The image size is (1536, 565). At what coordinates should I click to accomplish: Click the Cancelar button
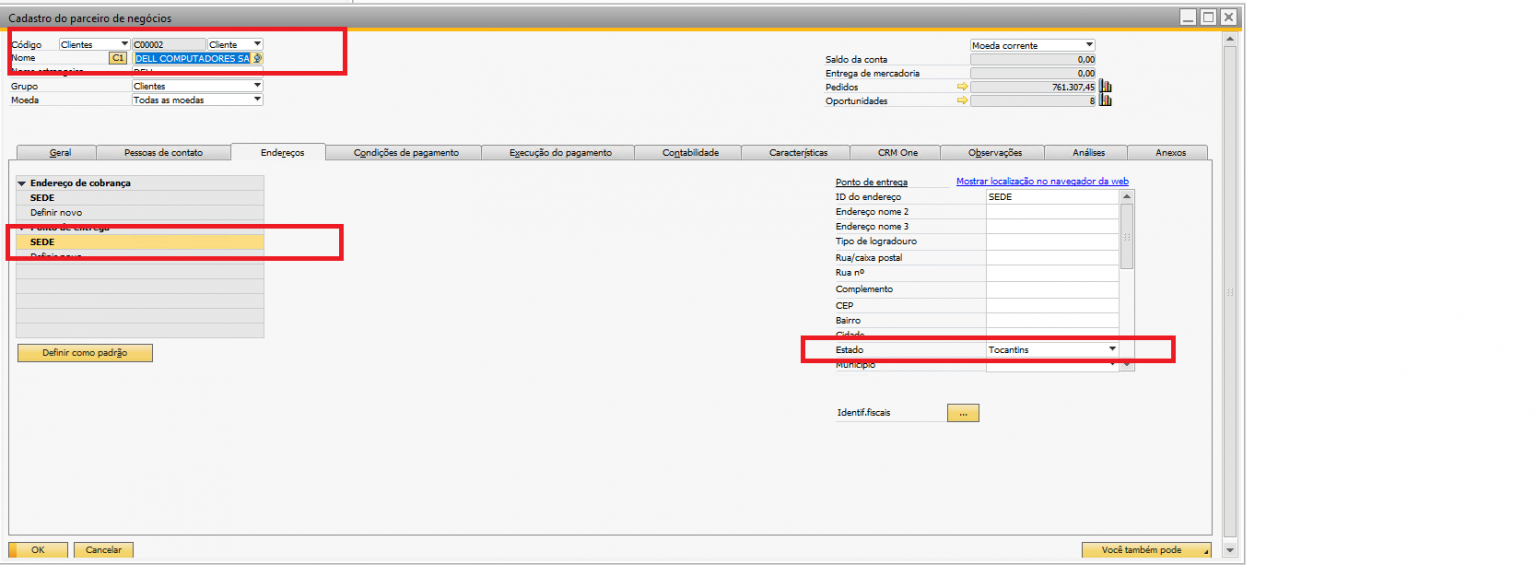[103, 550]
